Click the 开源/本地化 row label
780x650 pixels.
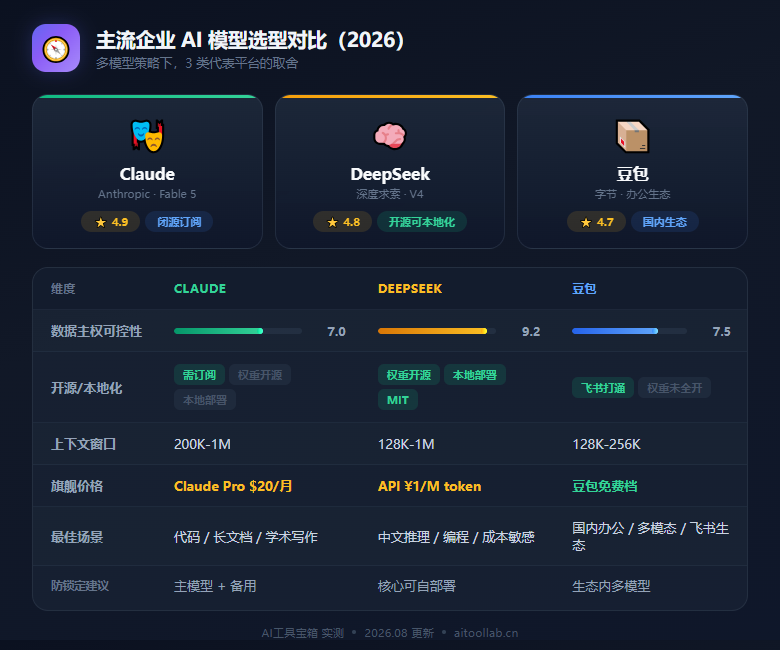coord(87,388)
